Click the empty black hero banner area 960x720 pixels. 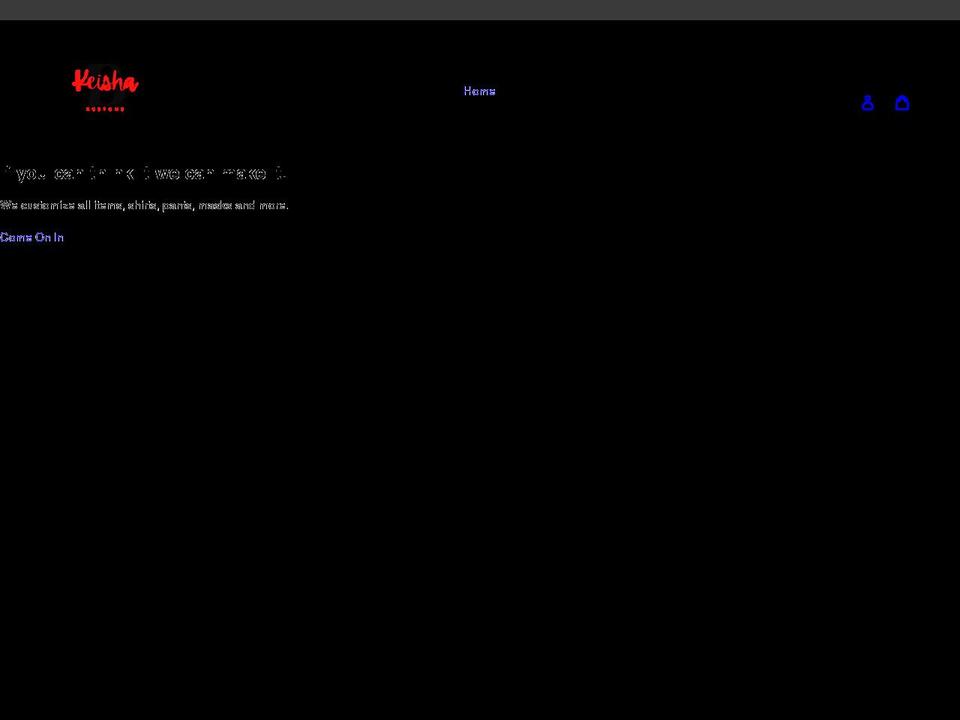(x=480, y=450)
